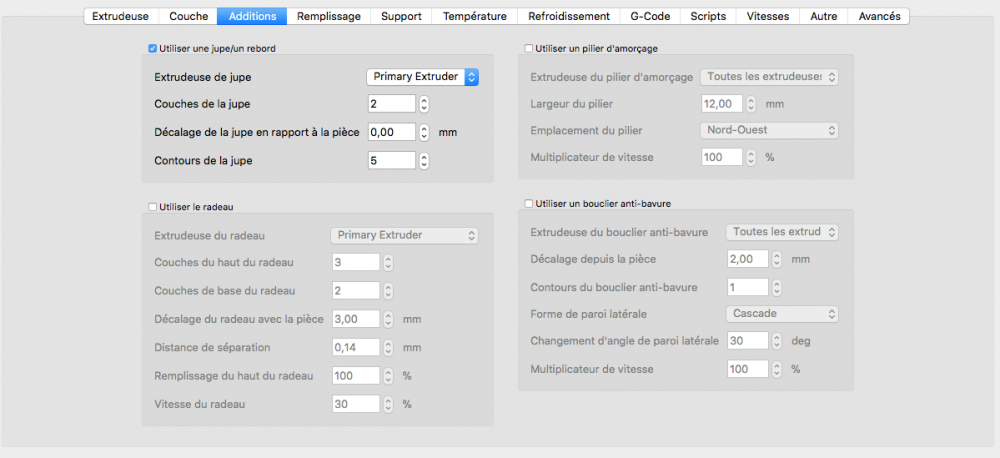The image size is (1000, 458).
Task: Open the Extrudeuse tab
Action: point(118,16)
